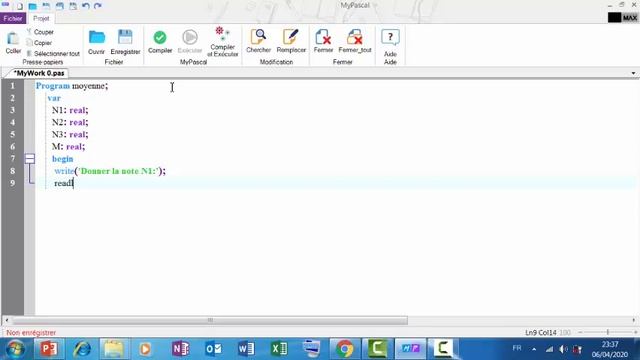This screenshot has width=640, height=360.
Task: Open the Windows Start button
Action: [x=16, y=349]
